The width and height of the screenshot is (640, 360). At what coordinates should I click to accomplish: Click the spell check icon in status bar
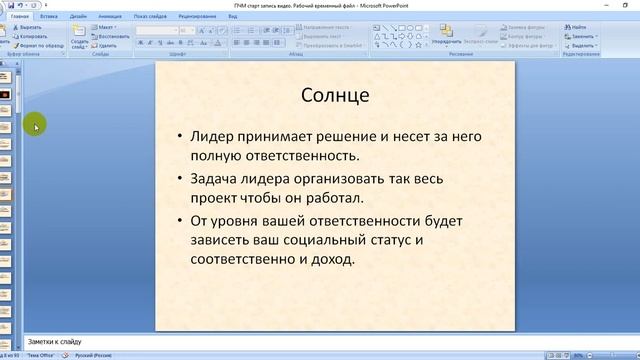click(x=65, y=356)
